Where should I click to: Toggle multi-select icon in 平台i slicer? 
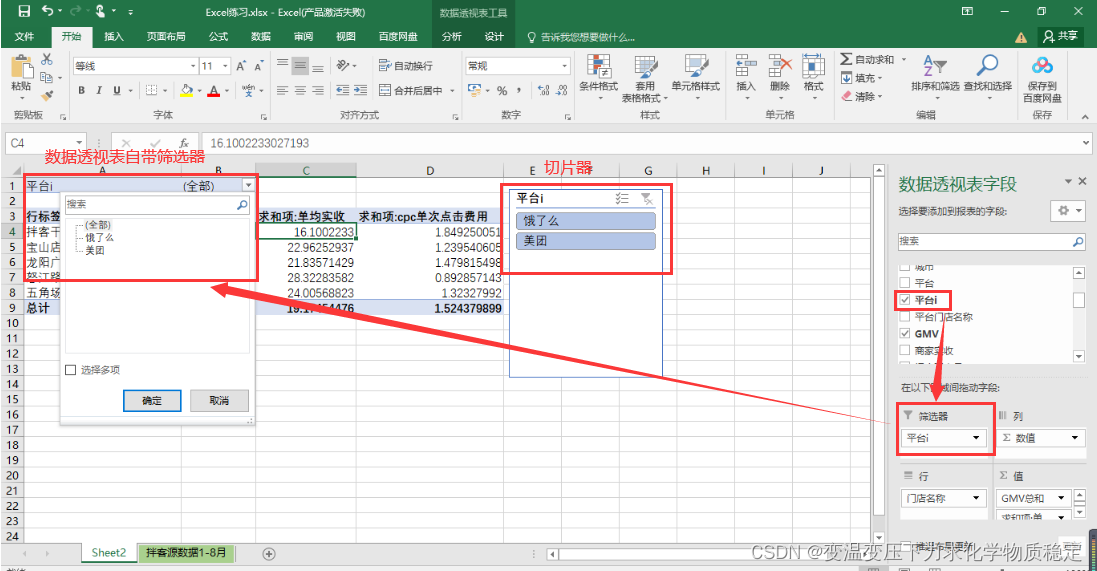click(622, 199)
